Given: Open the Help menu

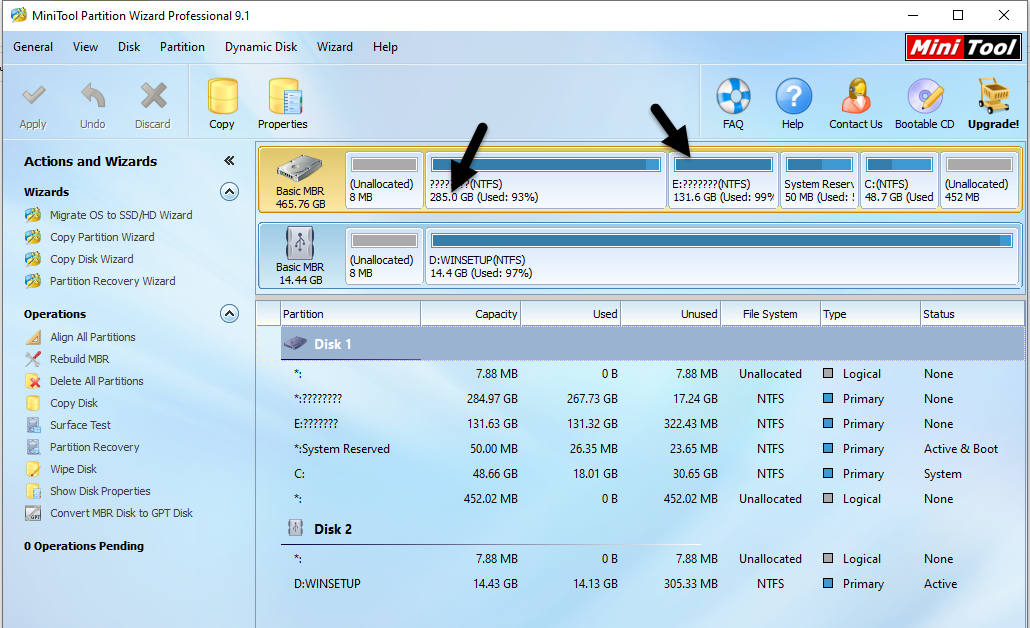Looking at the screenshot, I should pos(385,47).
